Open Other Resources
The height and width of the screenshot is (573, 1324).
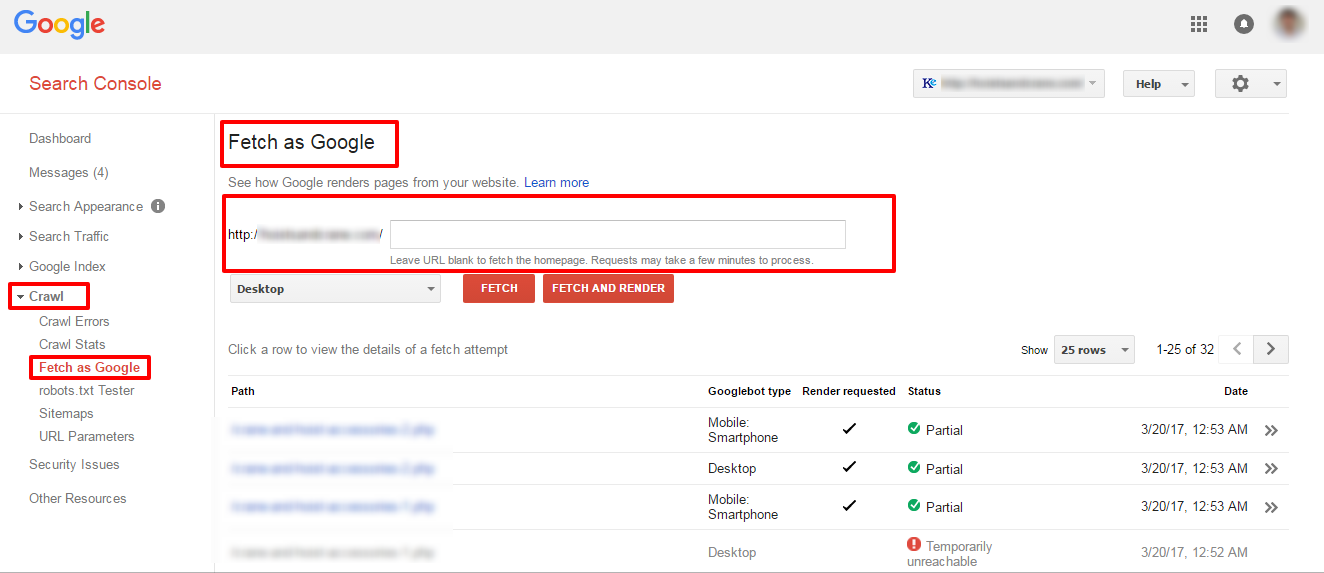78,498
